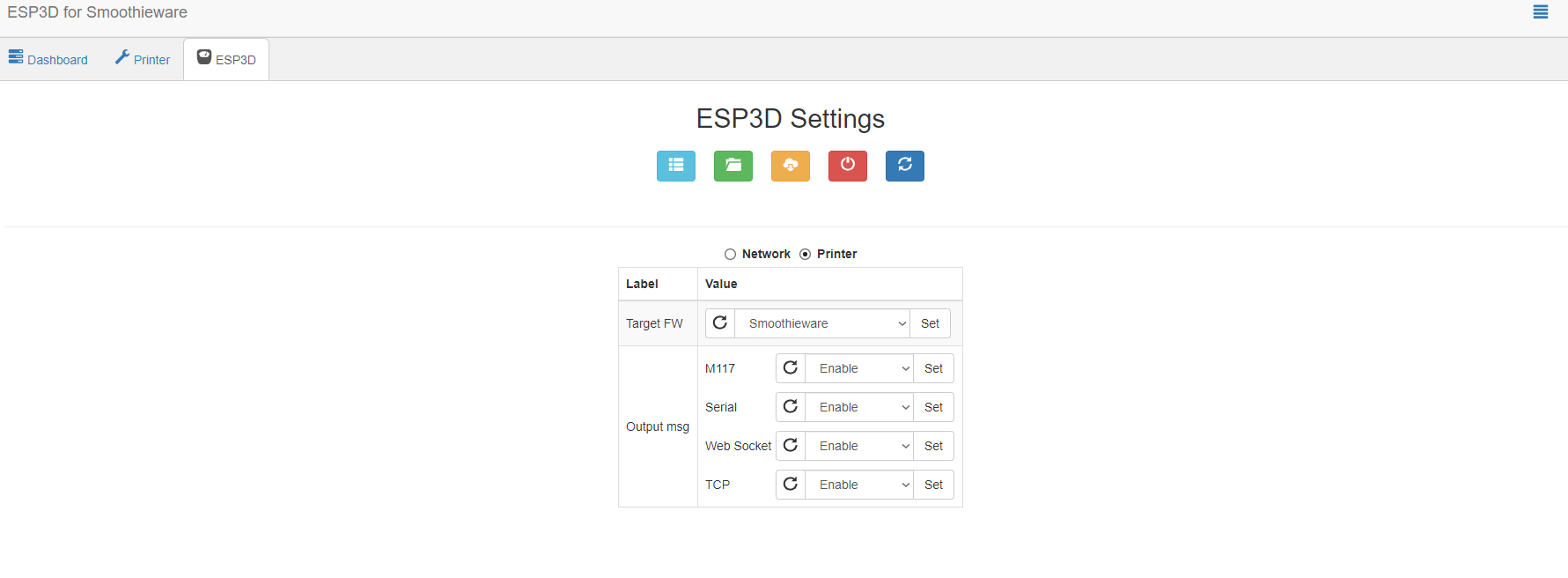Reload the Web Socket output value
1568x578 pixels.
coord(791,446)
